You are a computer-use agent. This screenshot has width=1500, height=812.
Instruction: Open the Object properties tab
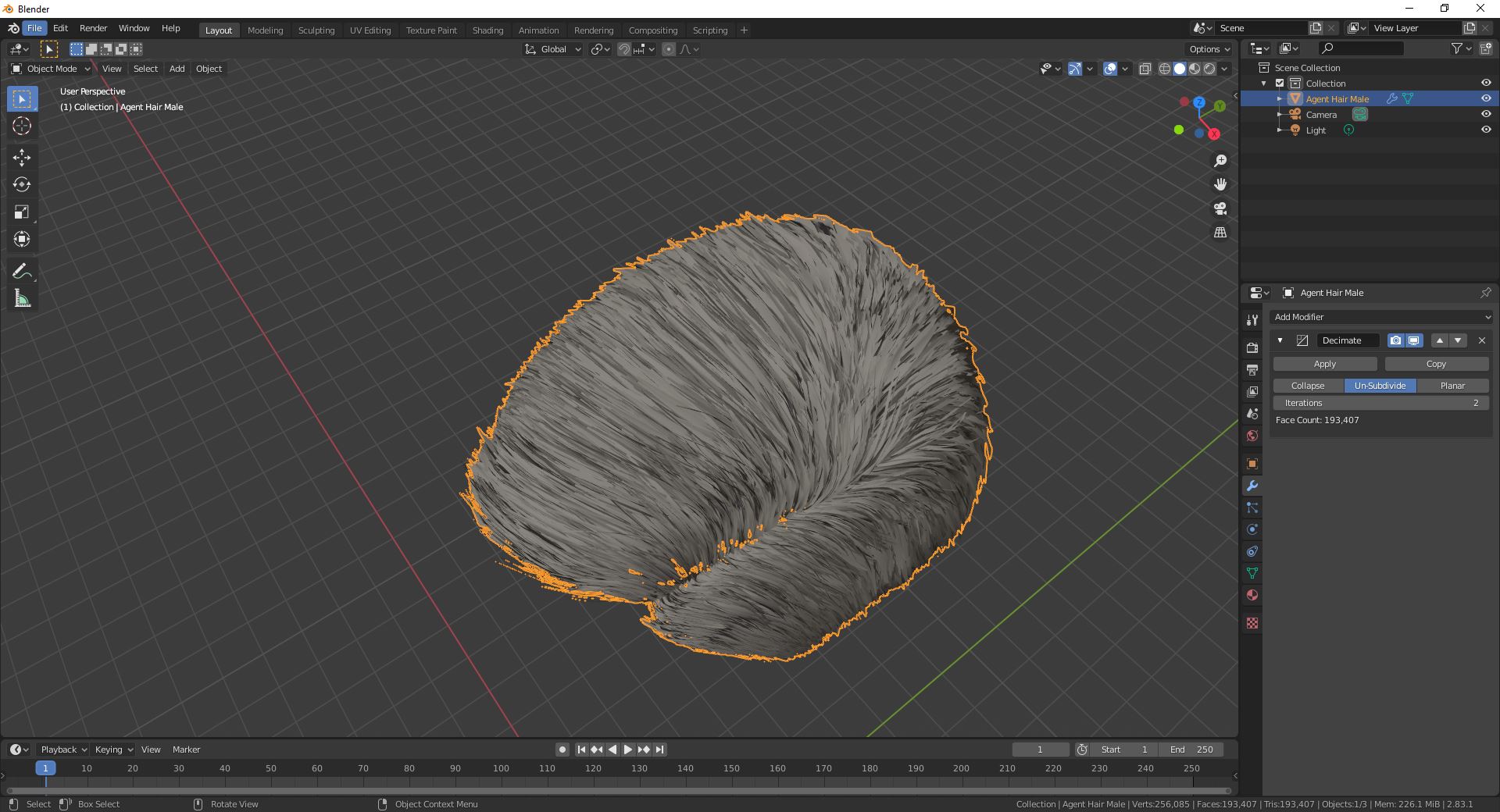point(1252,464)
